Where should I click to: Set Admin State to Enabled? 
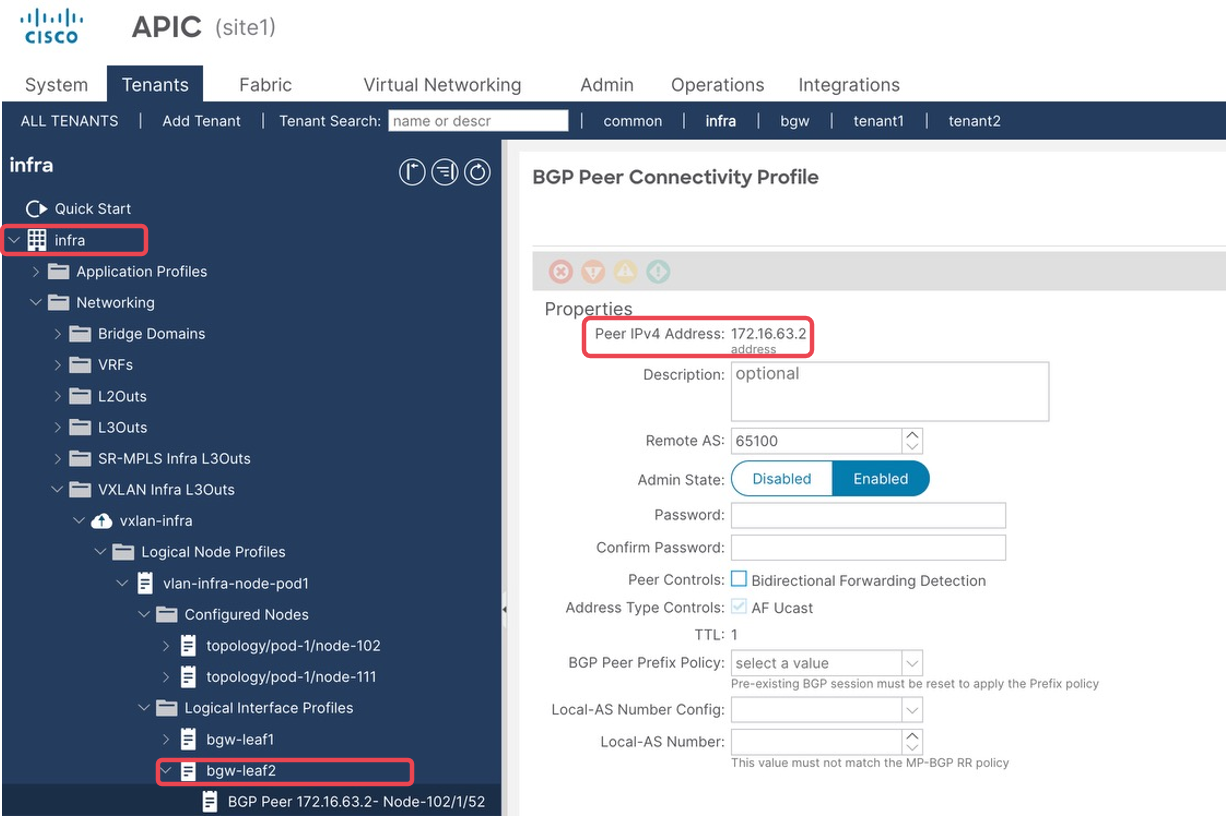pyautogui.click(x=881, y=479)
